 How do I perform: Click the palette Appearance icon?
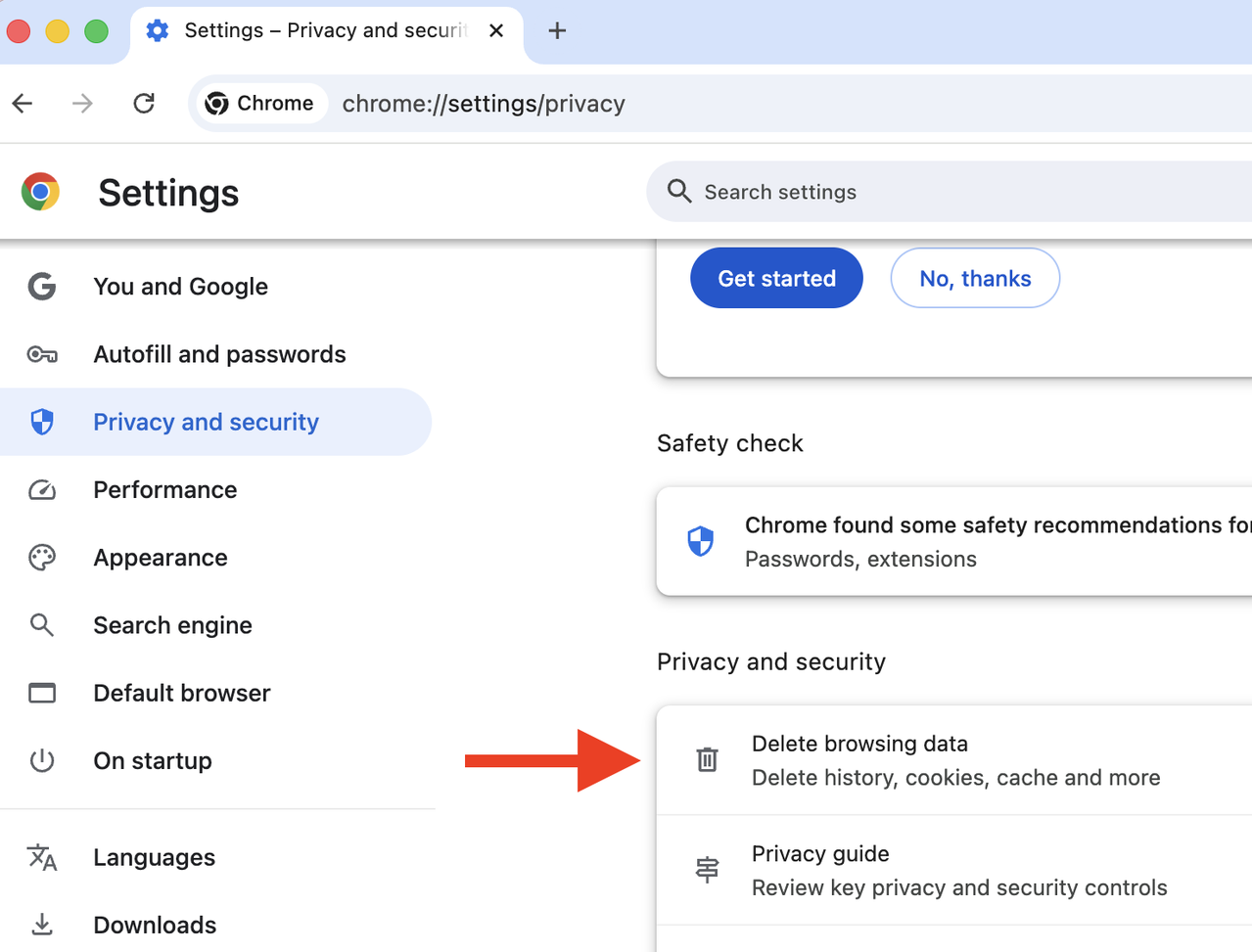(42, 558)
